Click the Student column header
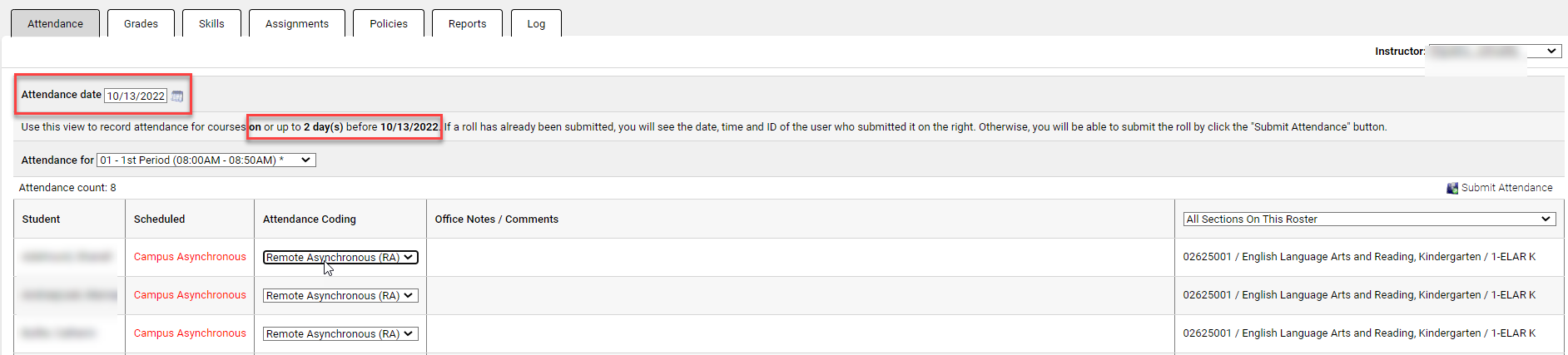The width and height of the screenshot is (1568, 355). (41, 219)
